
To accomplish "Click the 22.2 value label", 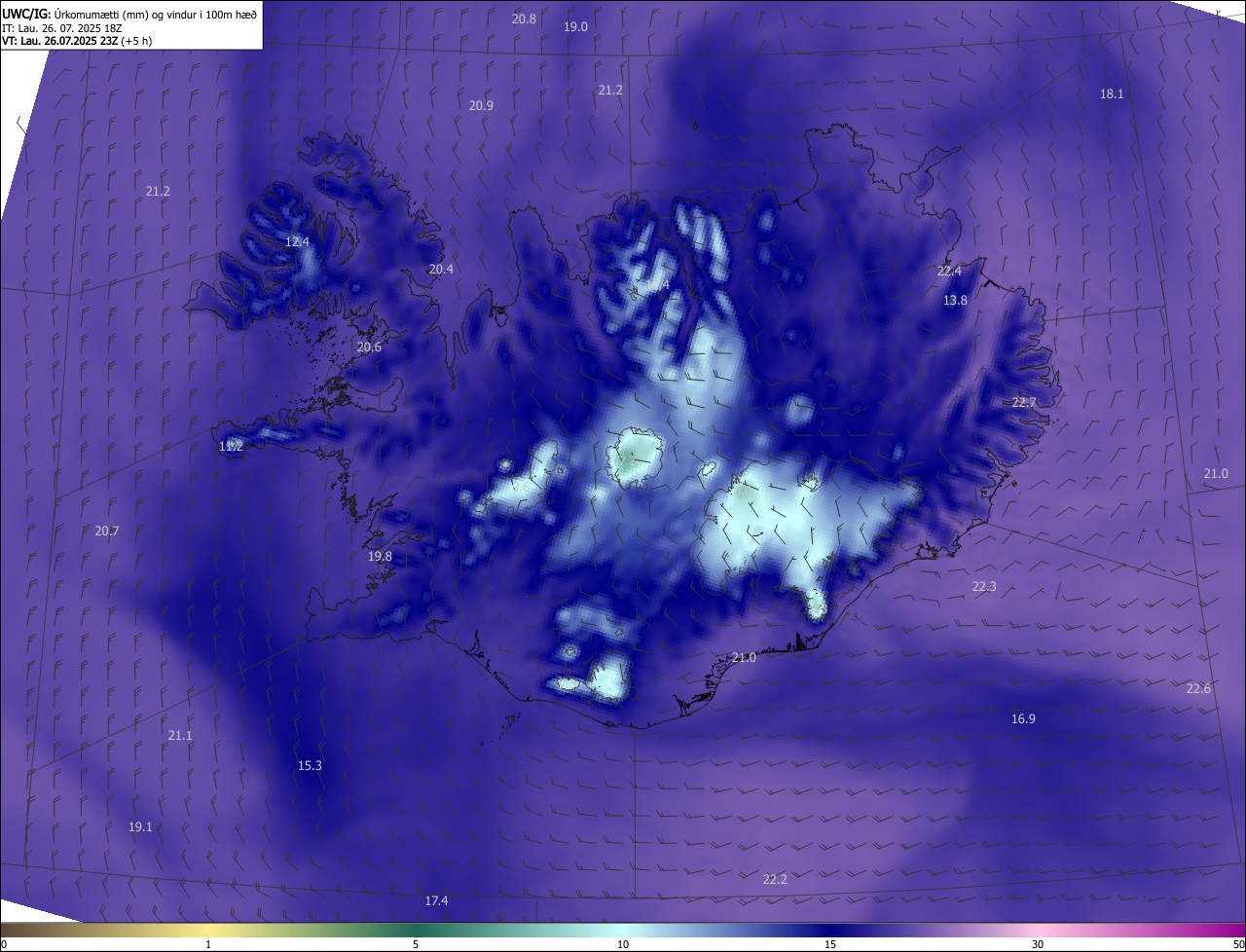I will coord(775,880).
